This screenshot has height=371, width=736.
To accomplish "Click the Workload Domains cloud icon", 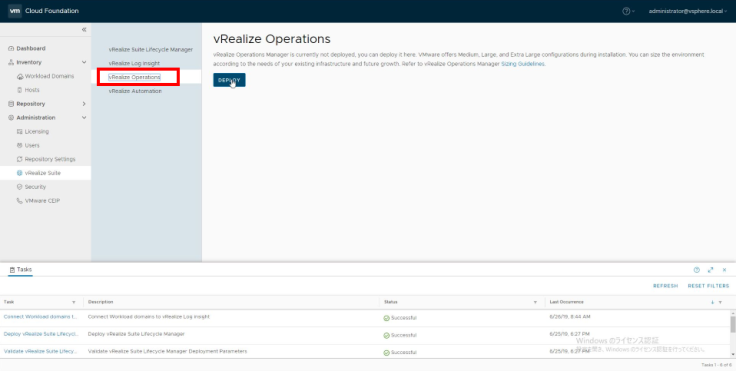I will [x=20, y=76].
